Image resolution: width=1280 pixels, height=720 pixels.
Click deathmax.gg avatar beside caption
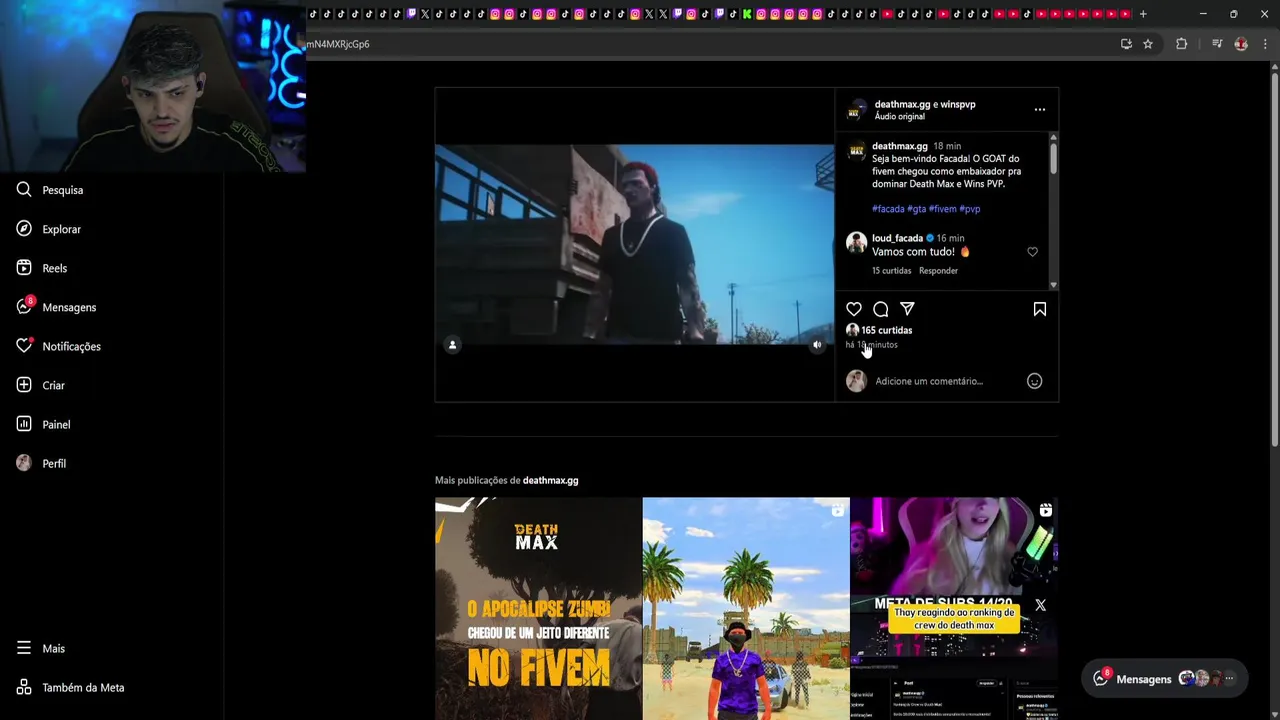[x=856, y=151]
